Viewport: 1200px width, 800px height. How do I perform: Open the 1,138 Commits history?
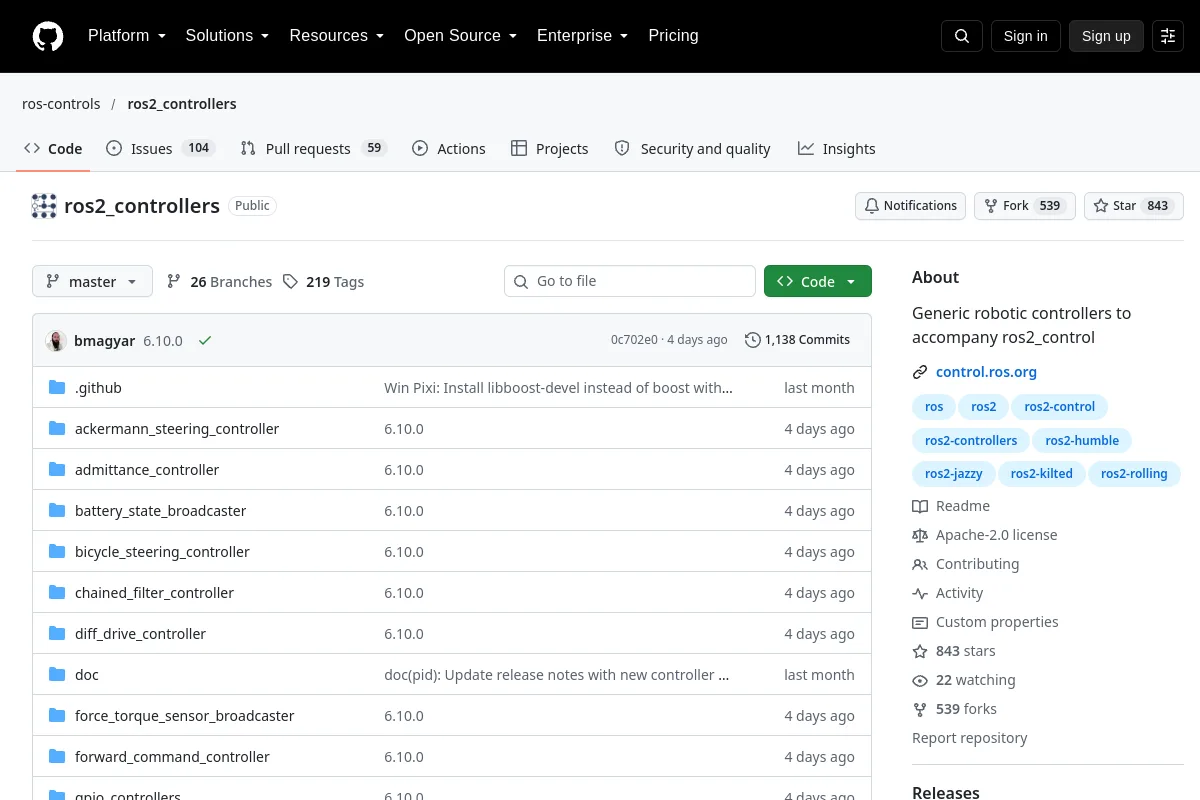coord(797,340)
